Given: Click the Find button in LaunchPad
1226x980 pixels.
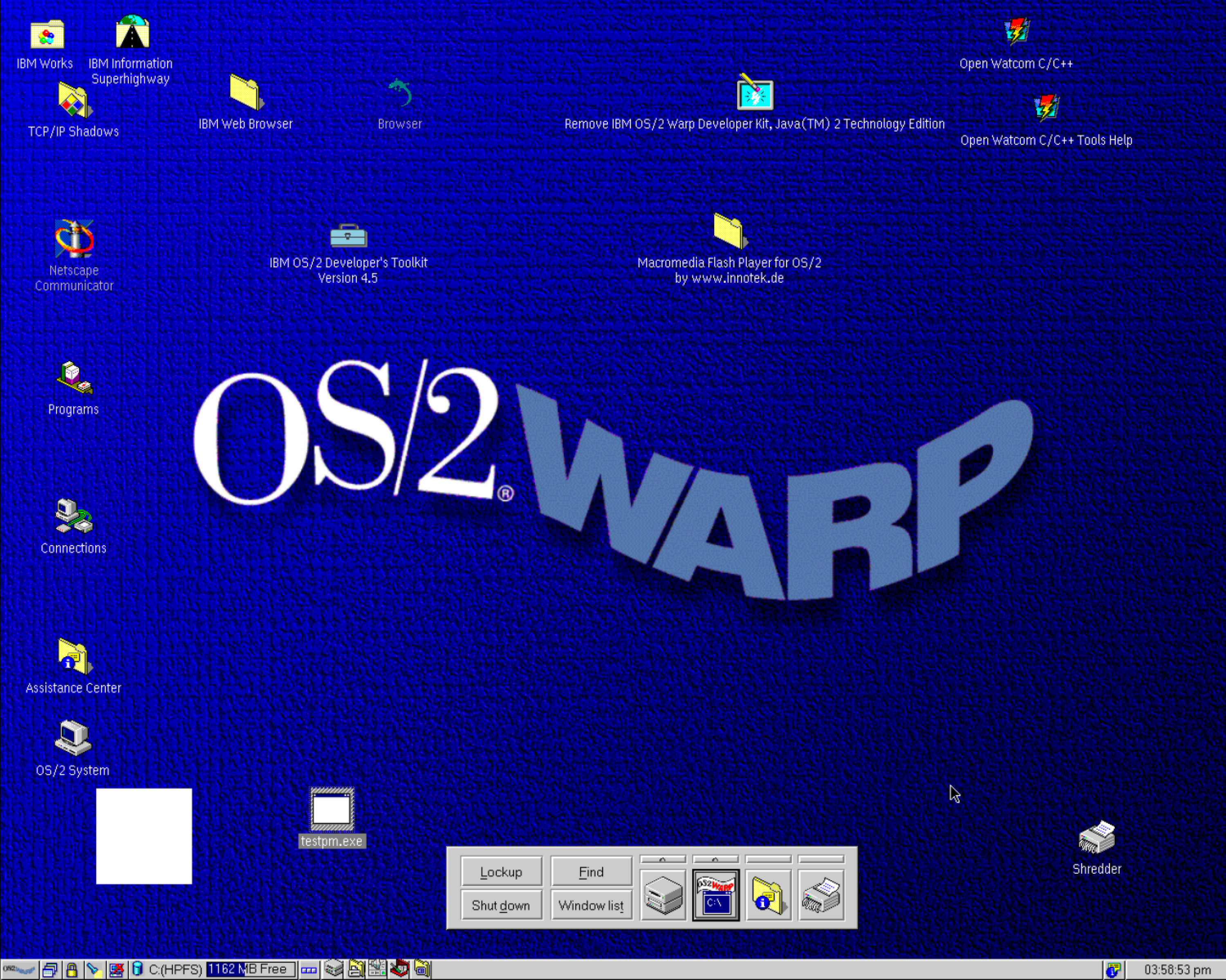Looking at the screenshot, I should coord(592,871).
